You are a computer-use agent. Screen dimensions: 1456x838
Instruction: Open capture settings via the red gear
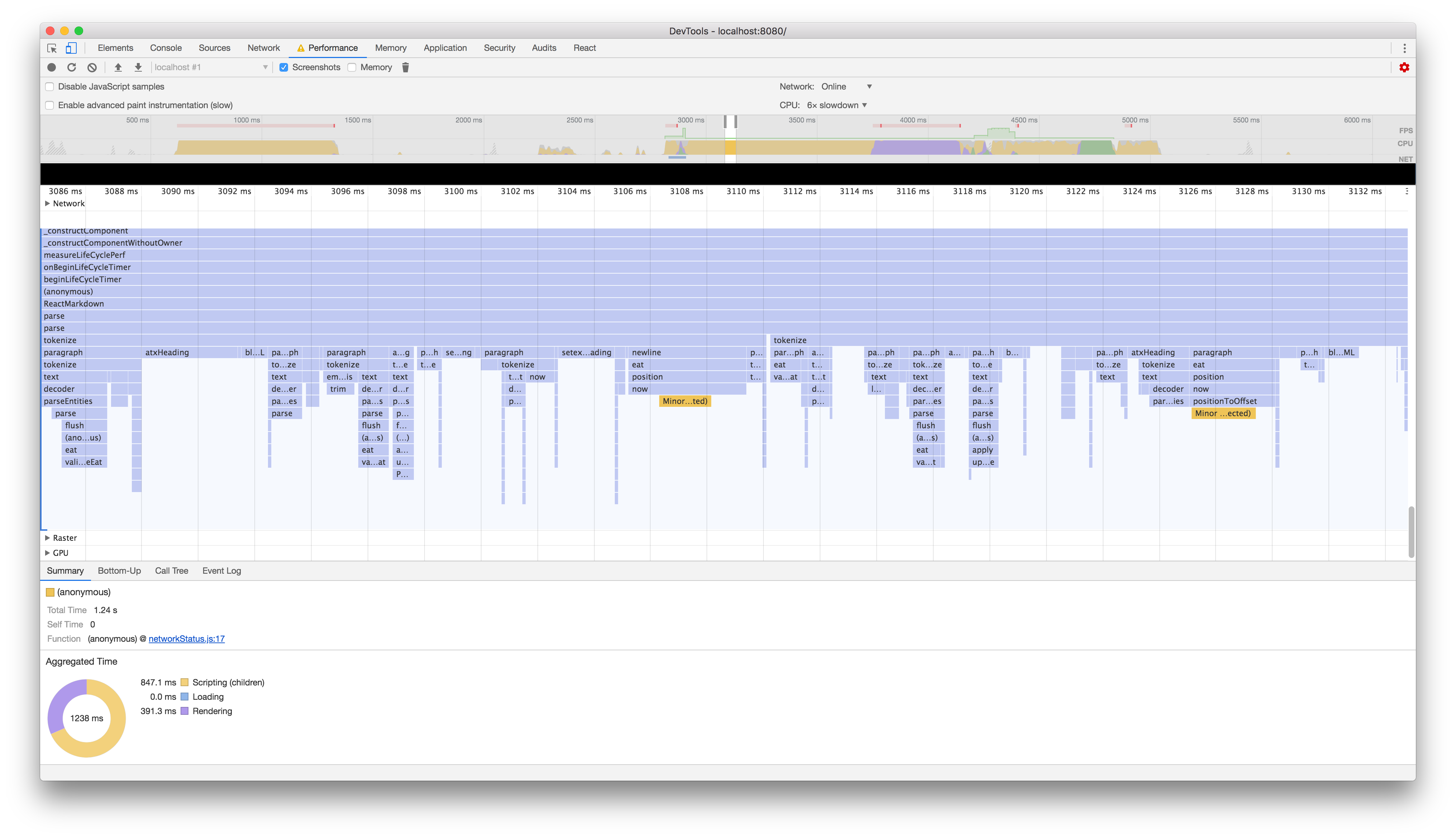pyautogui.click(x=1404, y=67)
